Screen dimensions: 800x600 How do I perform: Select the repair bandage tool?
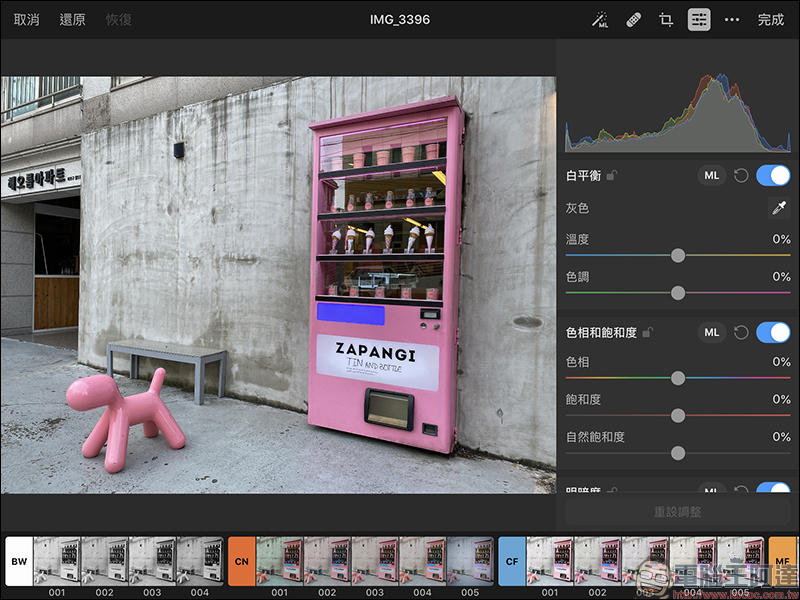[633, 20]
